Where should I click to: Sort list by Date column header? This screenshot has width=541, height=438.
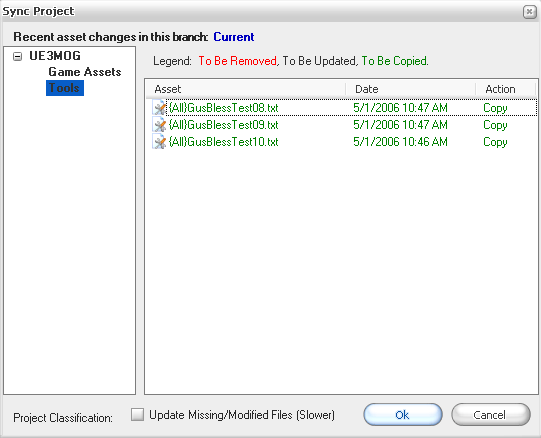coord(411,89)
